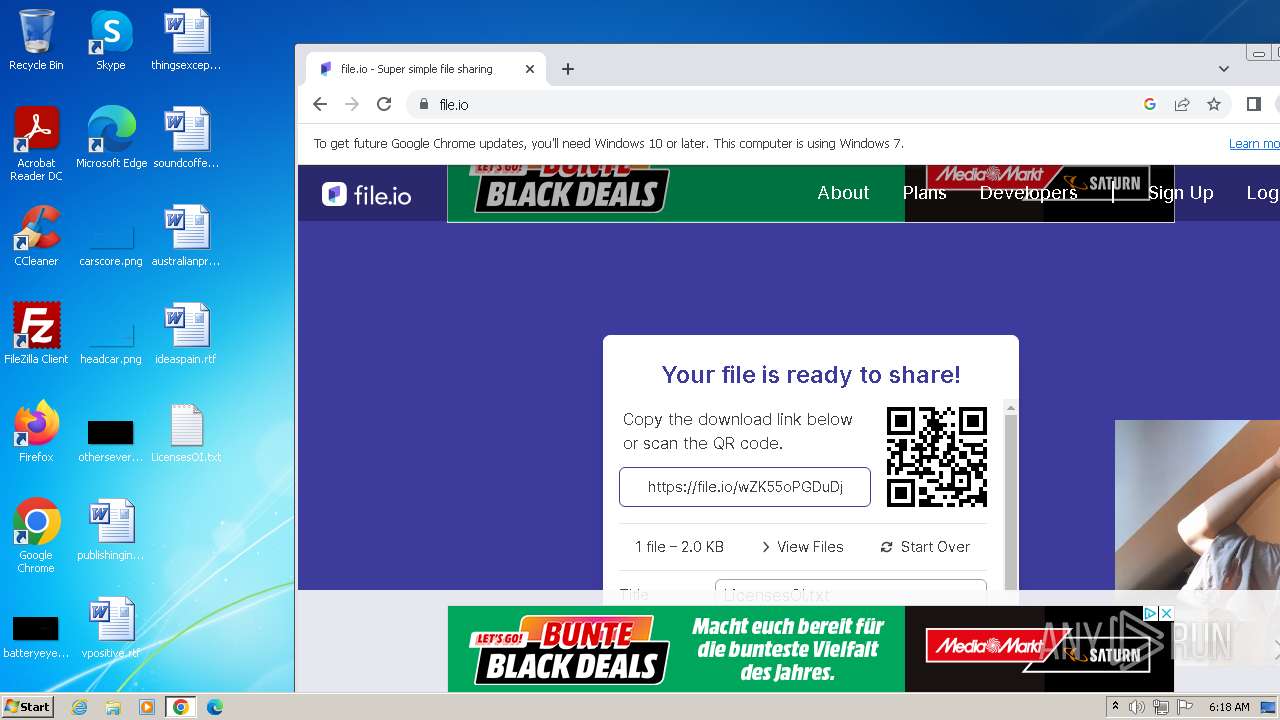1280x720 pixels.
Task: Toggle Chrome side panel icon
Action: point(1254,104)
